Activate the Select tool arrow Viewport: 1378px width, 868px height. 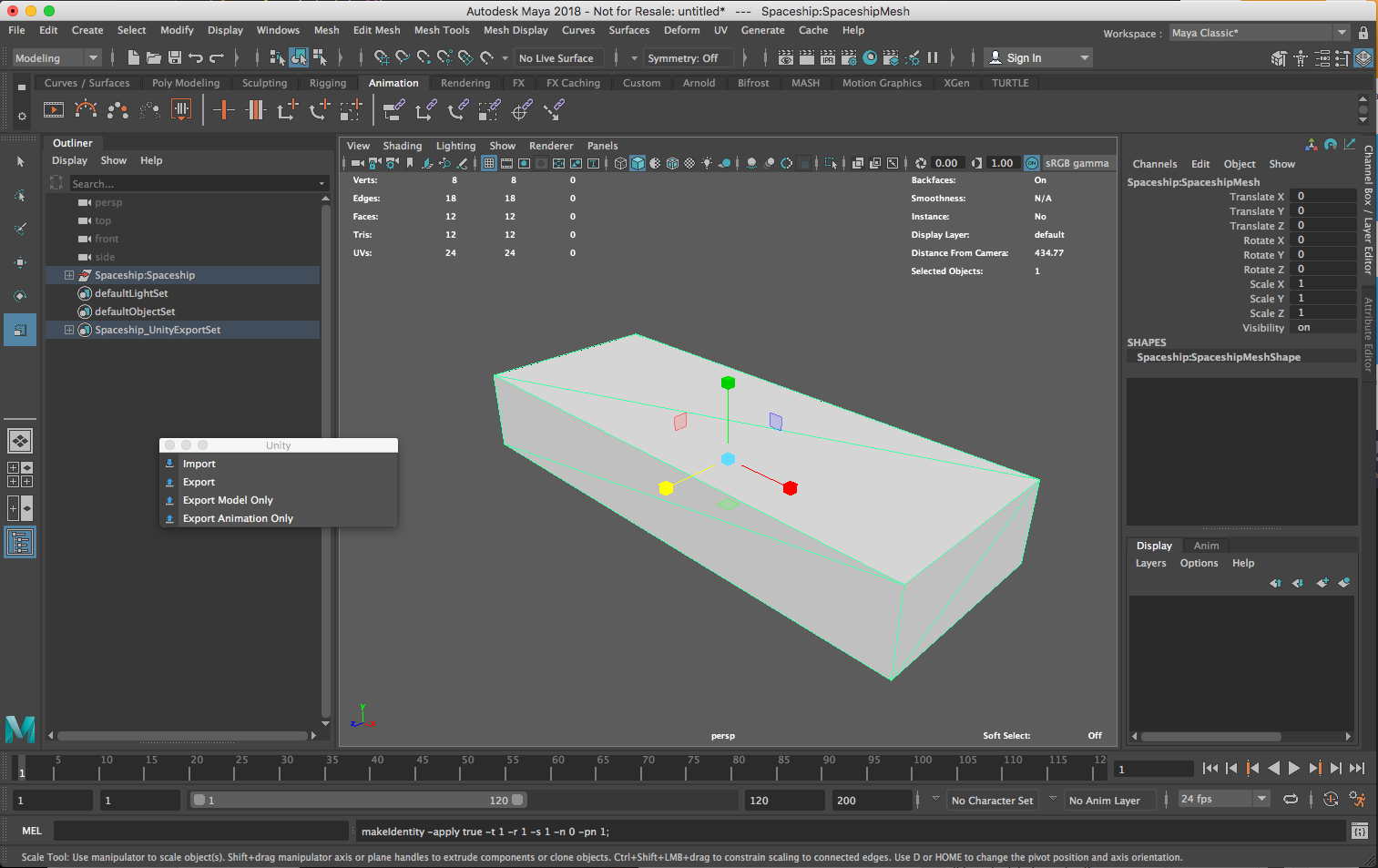(20, 162)
